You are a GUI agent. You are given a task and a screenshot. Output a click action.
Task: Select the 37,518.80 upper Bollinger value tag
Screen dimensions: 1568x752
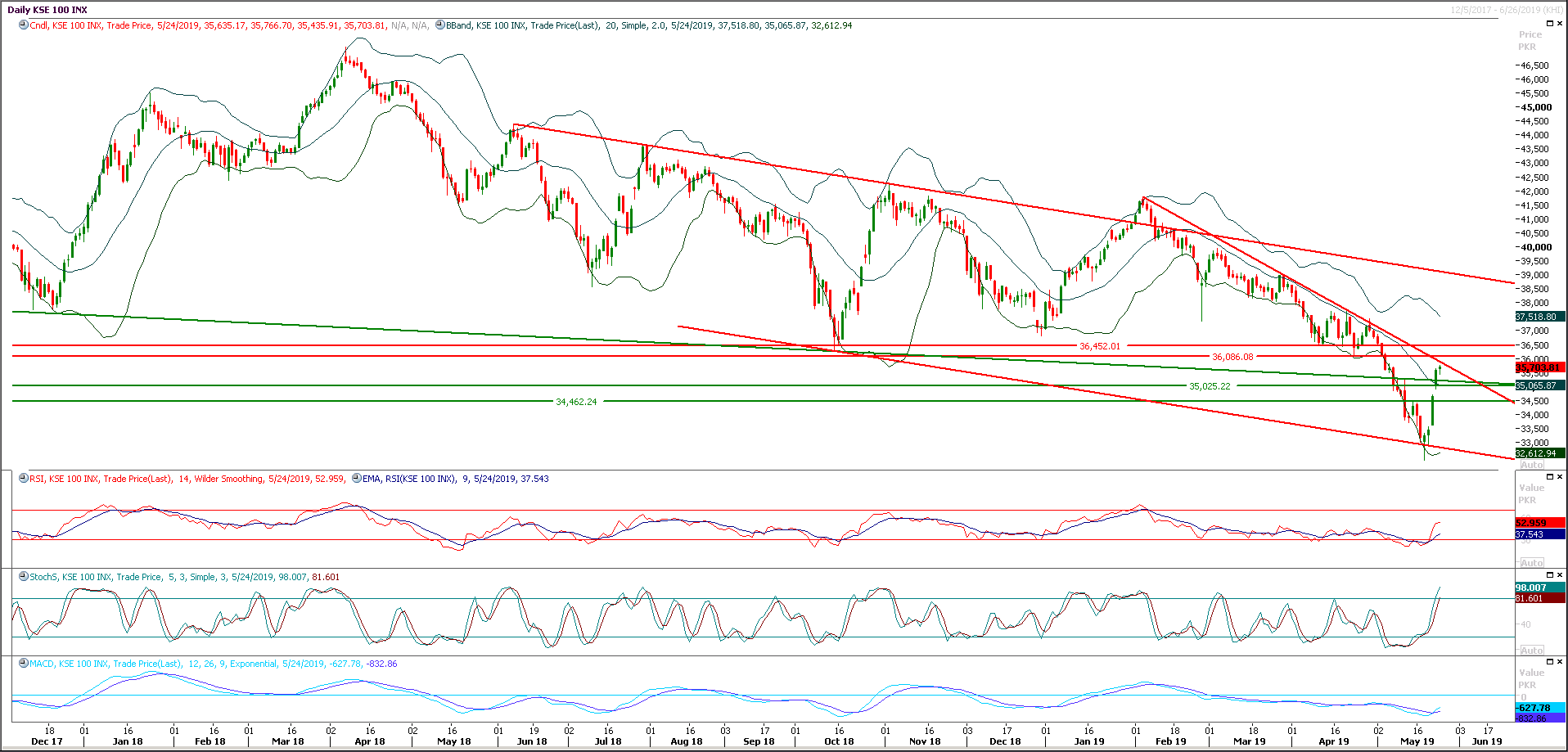tap(1536, 316)
